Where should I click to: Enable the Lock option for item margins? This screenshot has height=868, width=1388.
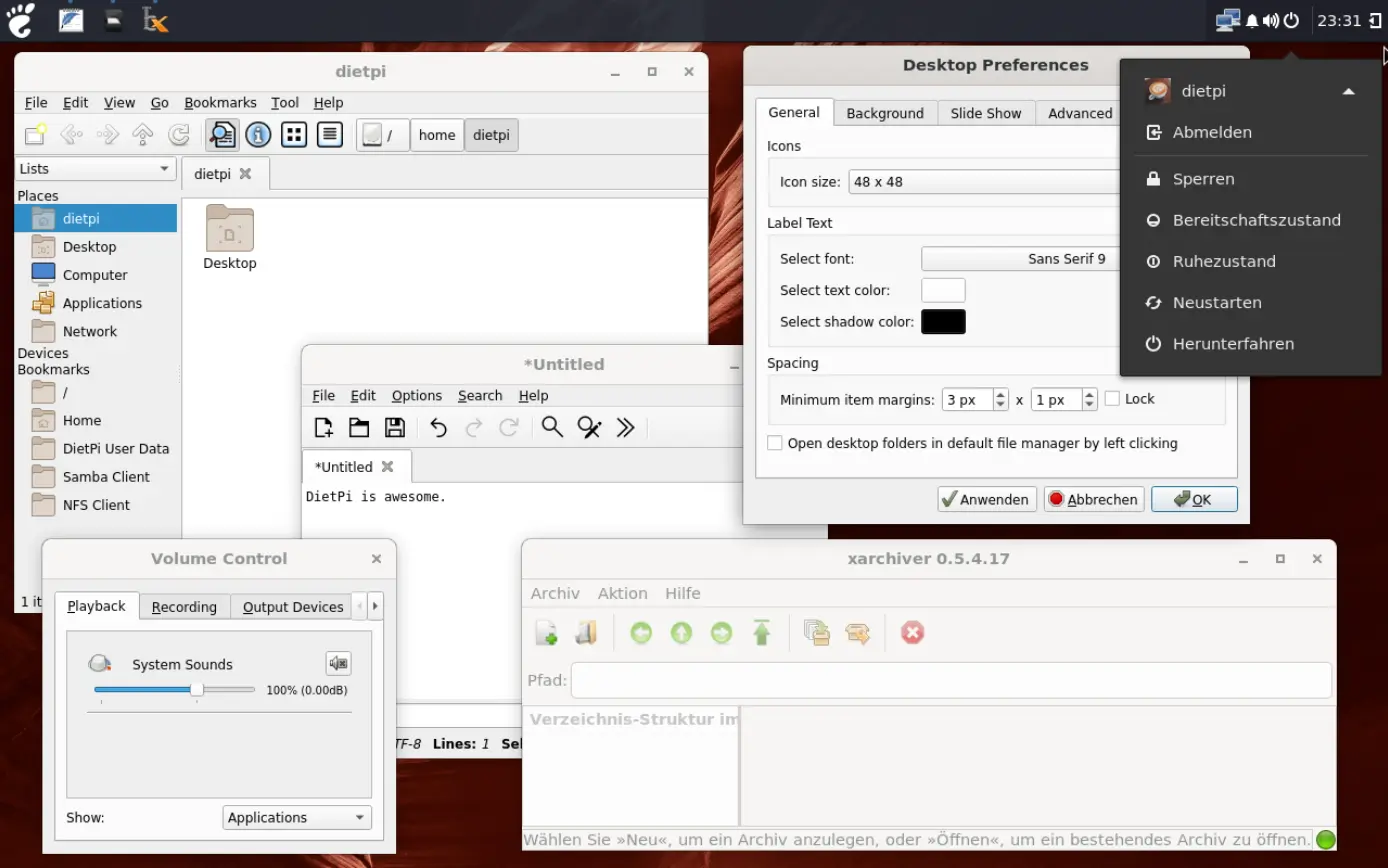pyautogui.click(x=1115, y=398)
